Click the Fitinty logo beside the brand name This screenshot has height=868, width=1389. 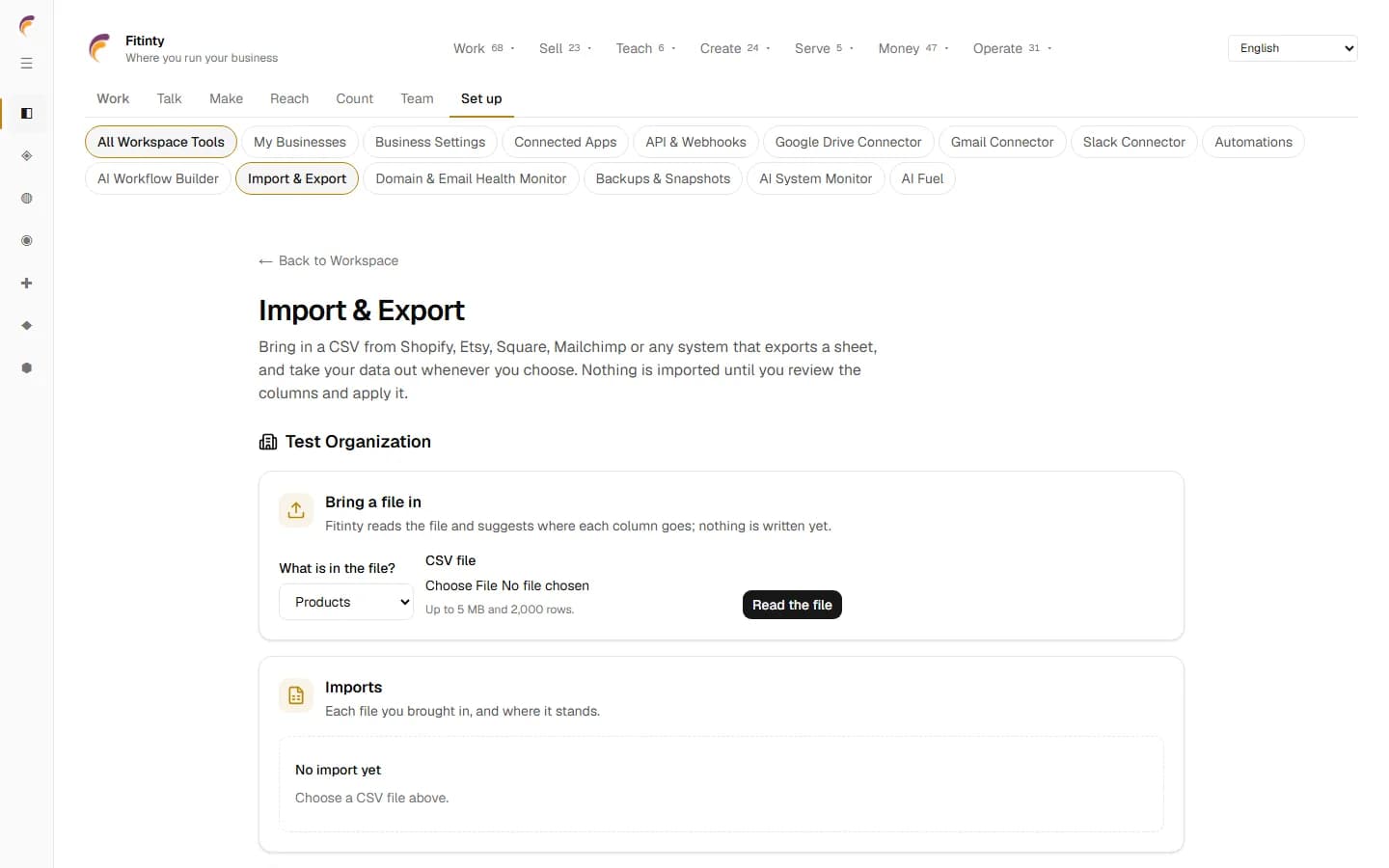tap(100, 48)
